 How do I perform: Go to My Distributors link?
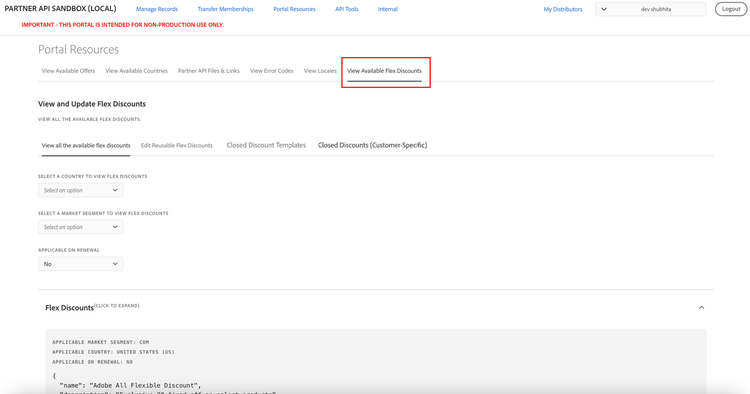pos(562,9)
